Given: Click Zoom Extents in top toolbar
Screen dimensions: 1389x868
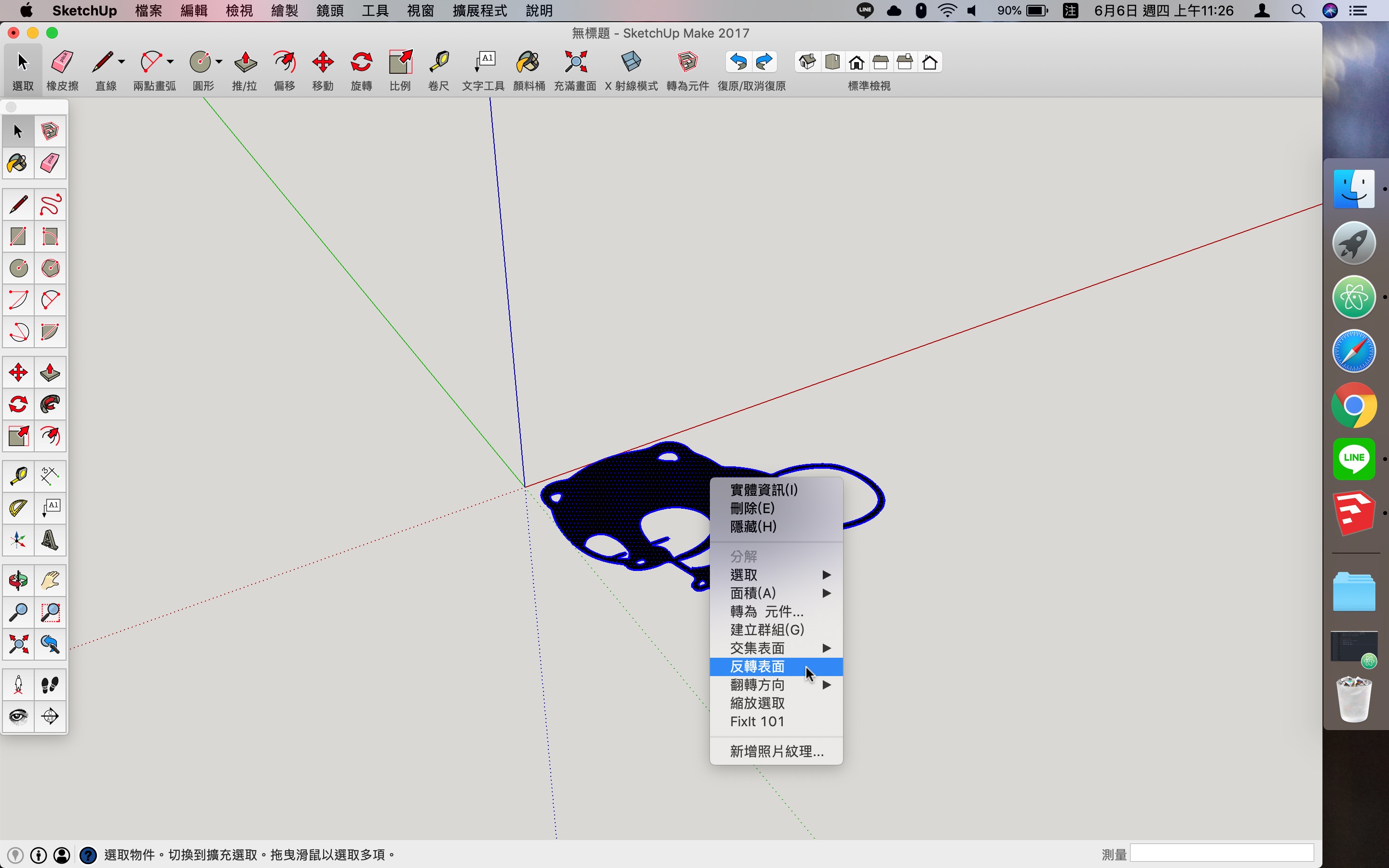Looking at the screenshot, I should point(575,63).
